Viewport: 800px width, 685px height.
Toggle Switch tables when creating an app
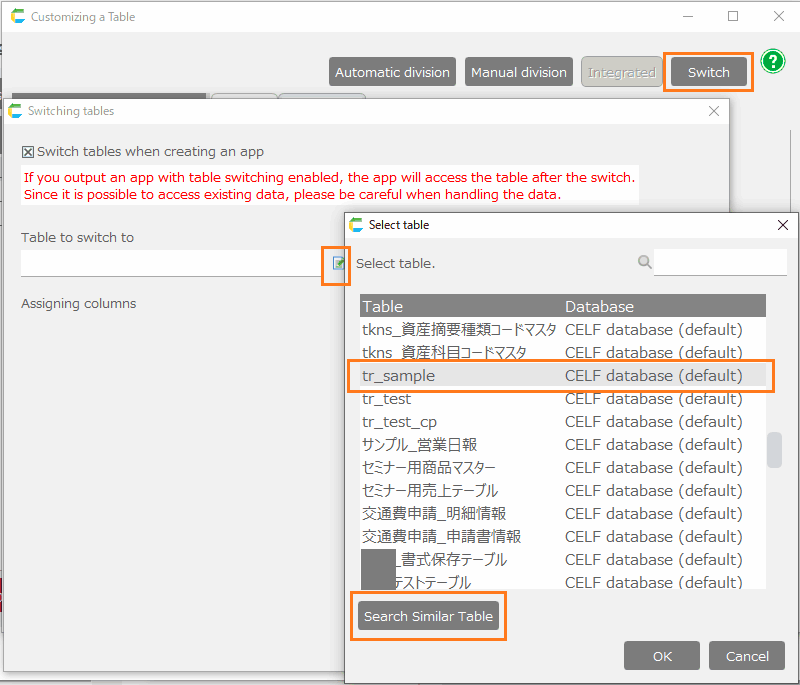point(28,152)
